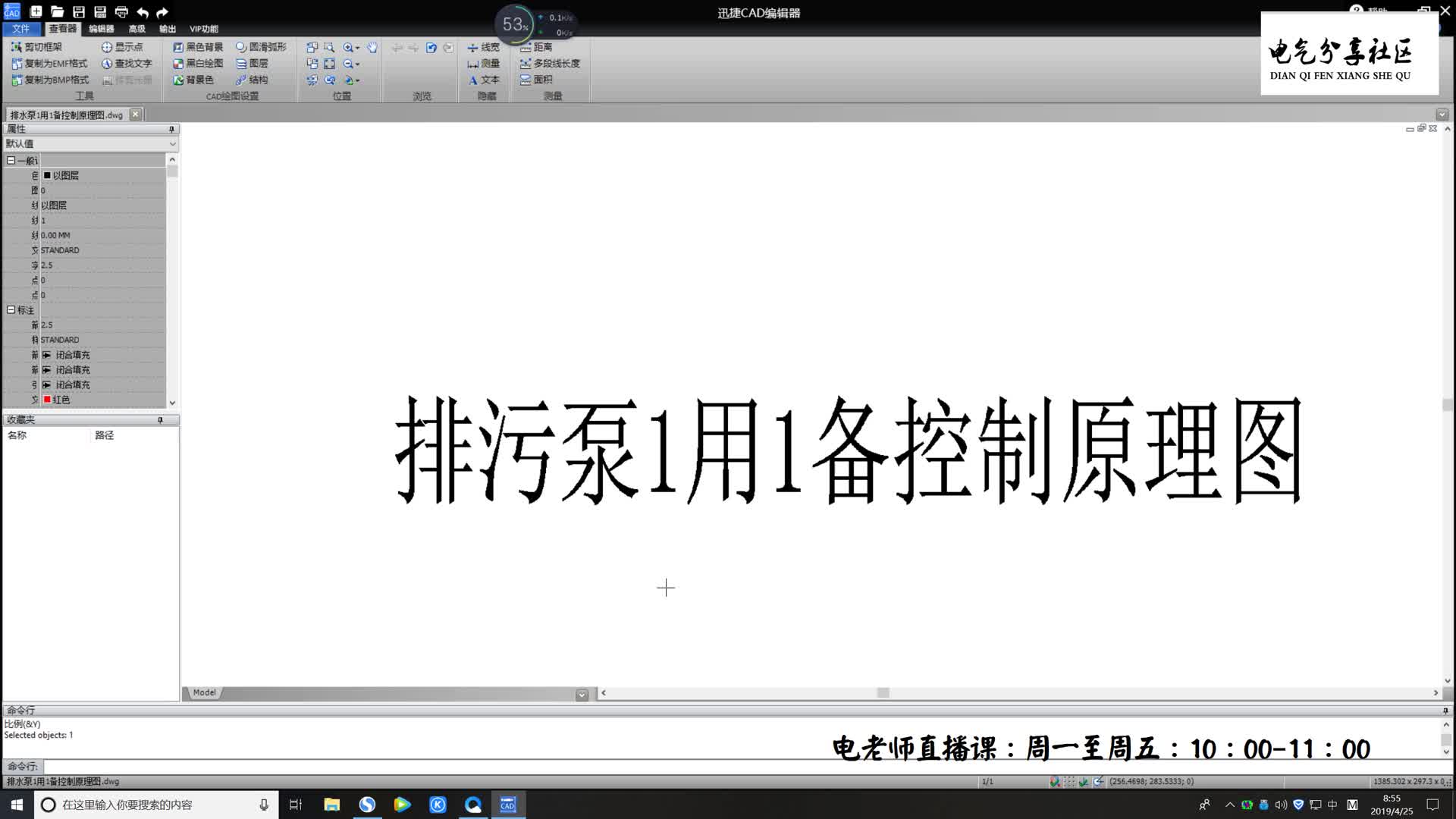Click 复制为EMF格式
The width and height of the screenshot is (1456, 819).
coord(49,64)
